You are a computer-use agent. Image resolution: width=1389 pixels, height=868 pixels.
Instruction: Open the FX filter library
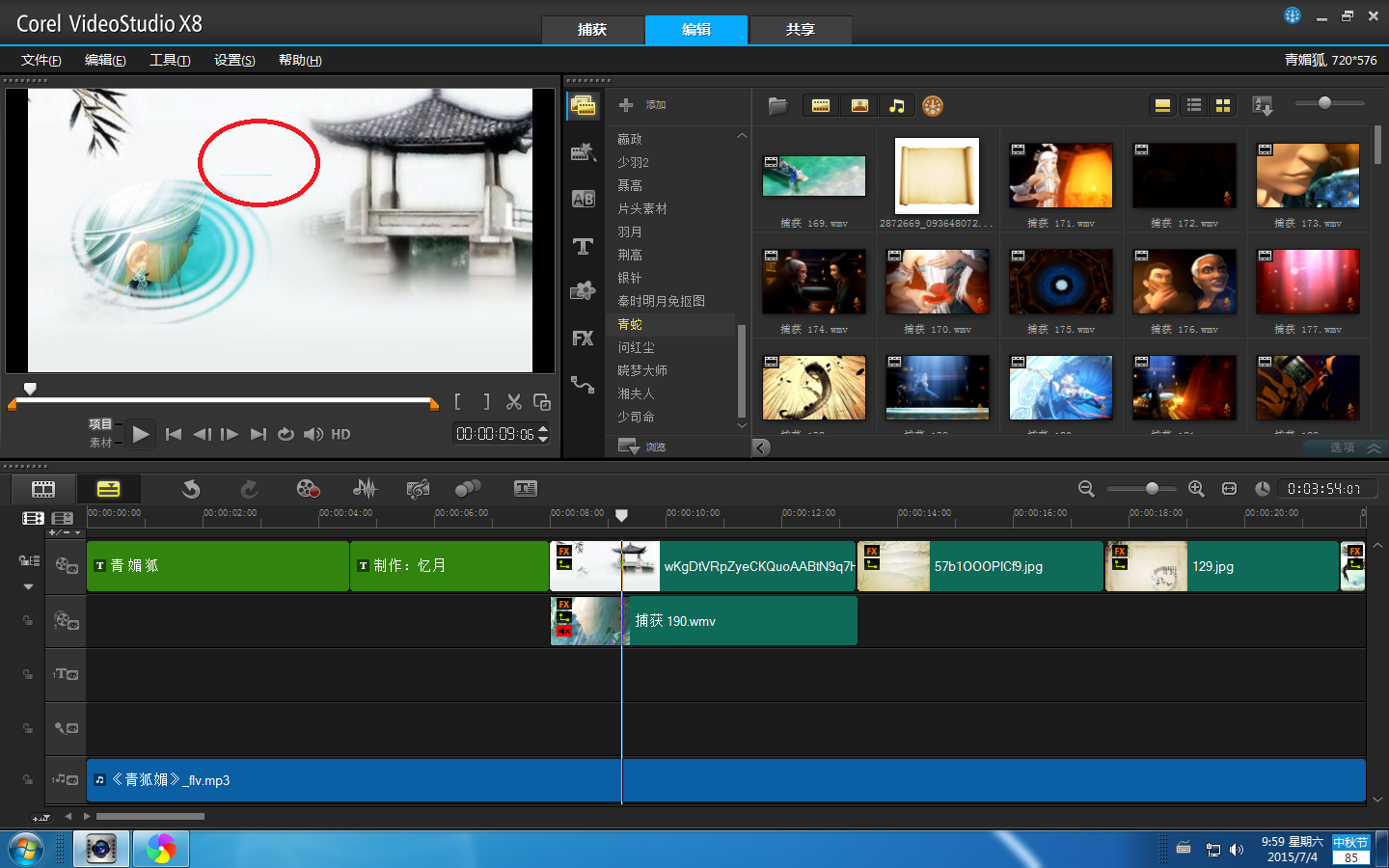[x=583, y=339]
